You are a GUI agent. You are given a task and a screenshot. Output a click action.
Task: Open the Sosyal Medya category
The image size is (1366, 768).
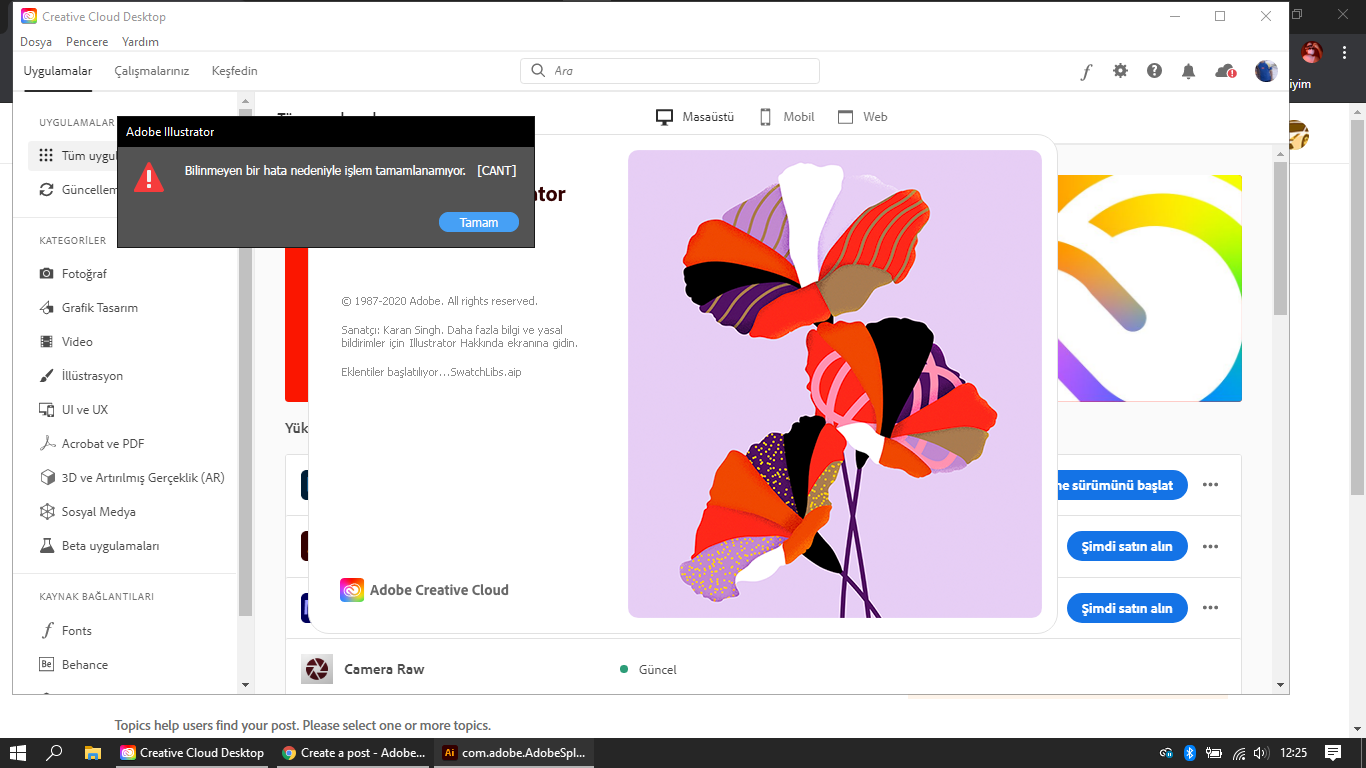(x=87, y=512)
